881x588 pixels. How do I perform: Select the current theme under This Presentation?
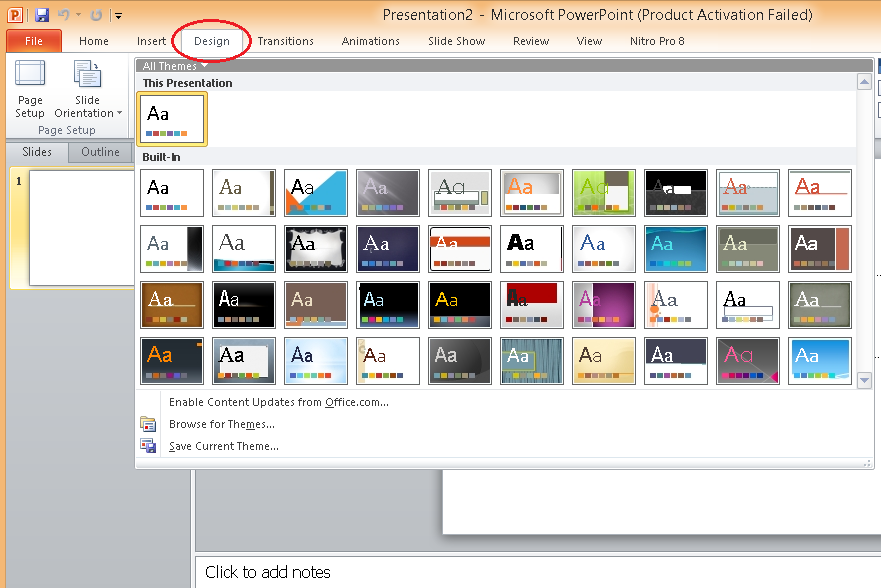(x=172, y=119)
